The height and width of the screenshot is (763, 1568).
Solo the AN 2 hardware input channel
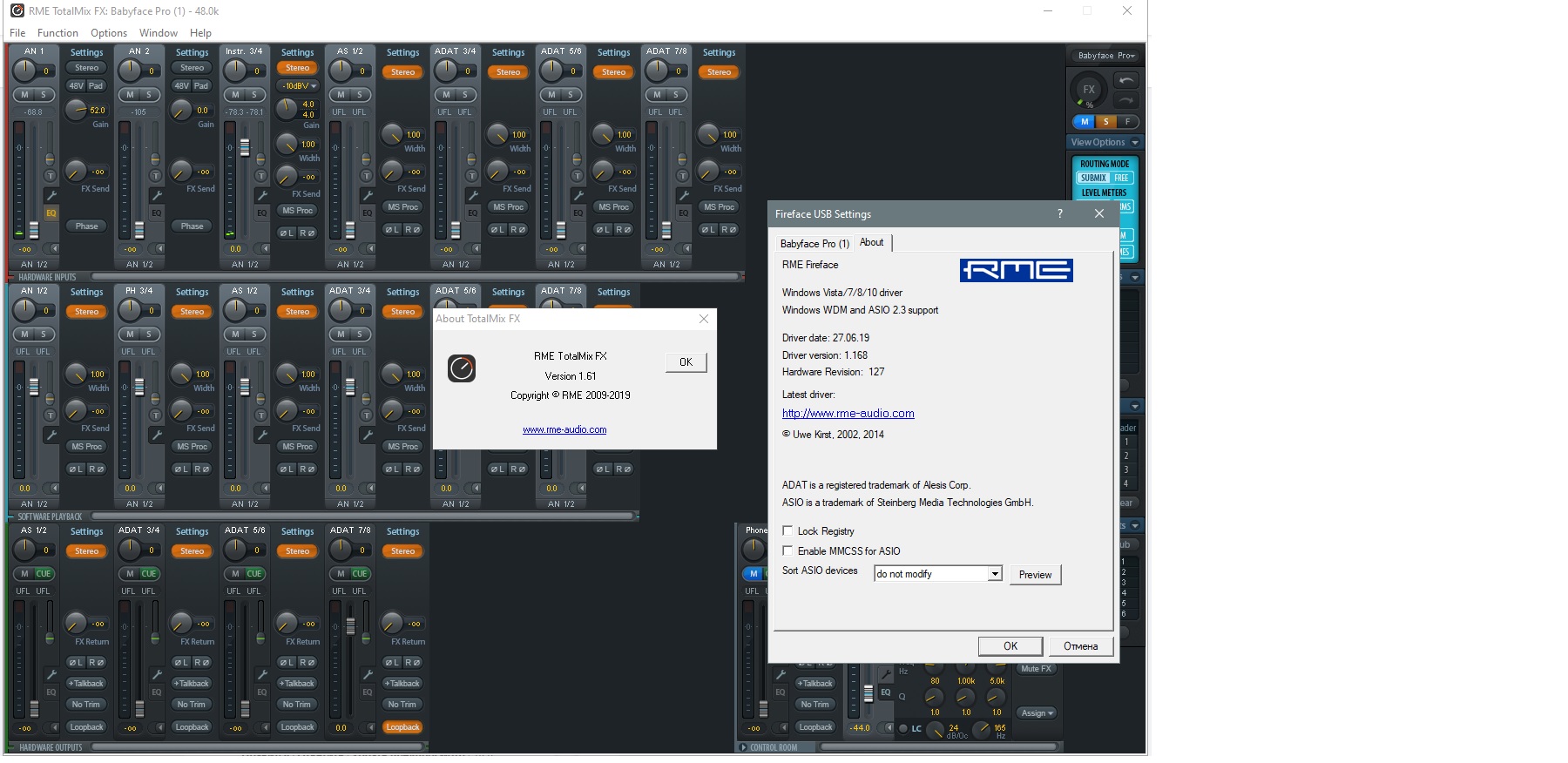click(x=149, y=95)
